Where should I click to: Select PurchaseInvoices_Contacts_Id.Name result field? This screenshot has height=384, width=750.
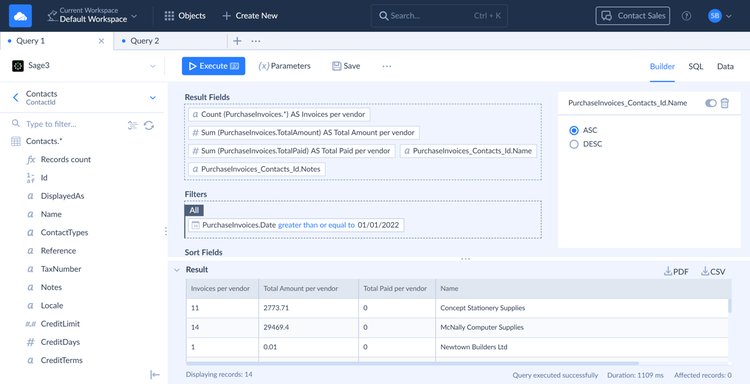[x=469, y=151]
